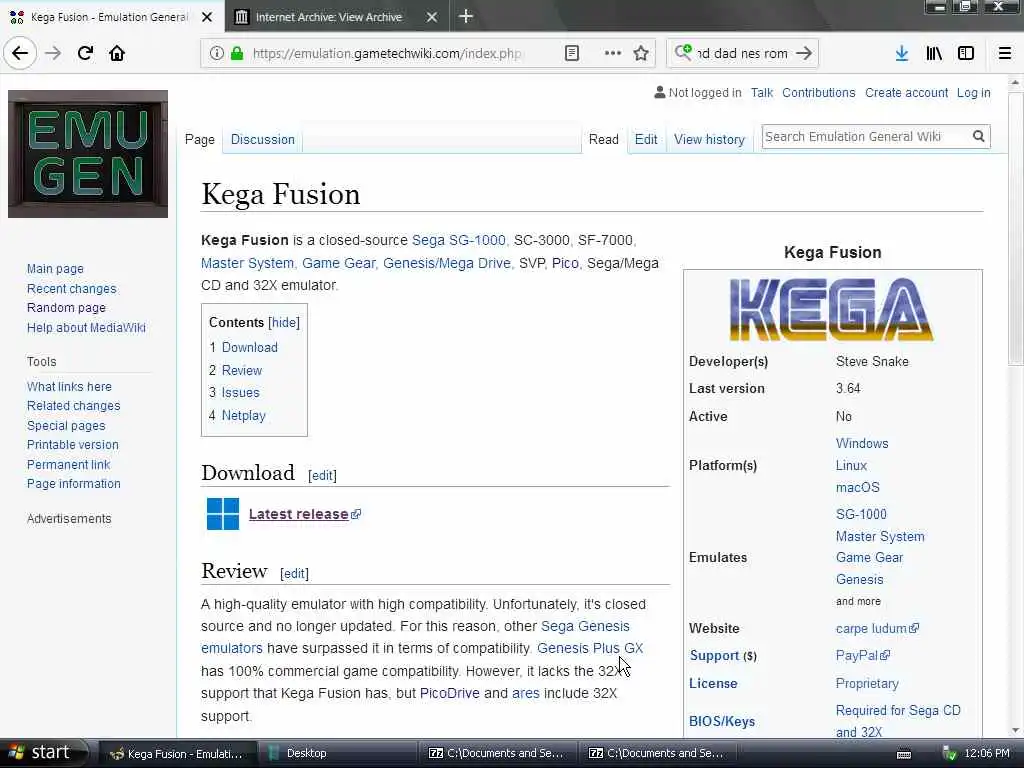
Task: Submit search with the go arrow
Action: (x=804, y=53)
